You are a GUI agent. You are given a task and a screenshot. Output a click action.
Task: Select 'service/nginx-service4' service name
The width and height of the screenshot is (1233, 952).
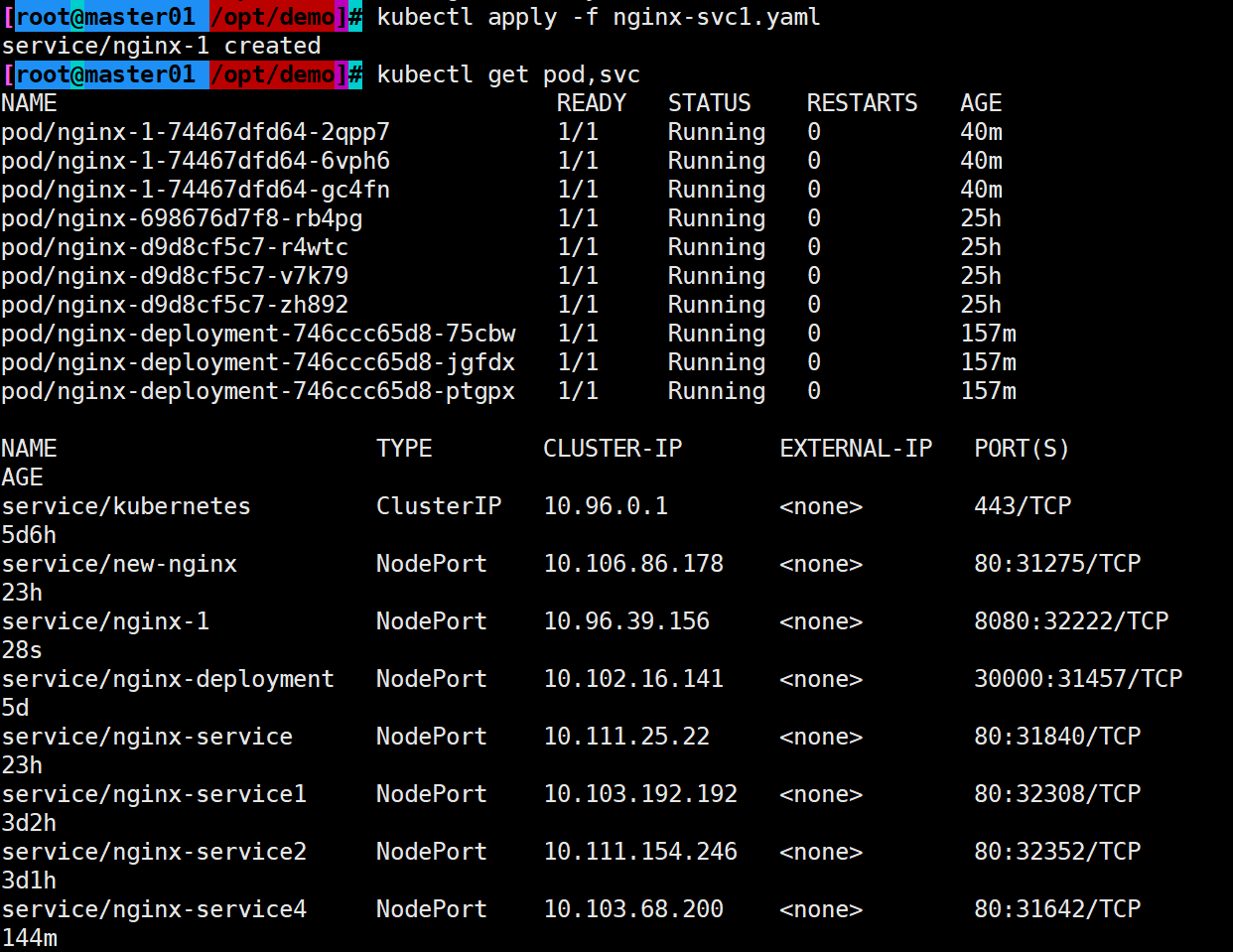(154, 909)
